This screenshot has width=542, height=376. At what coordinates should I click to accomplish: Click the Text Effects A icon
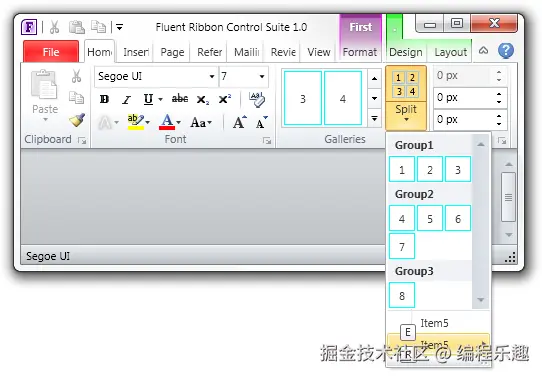pyautogui.click(x=105, y=122)
